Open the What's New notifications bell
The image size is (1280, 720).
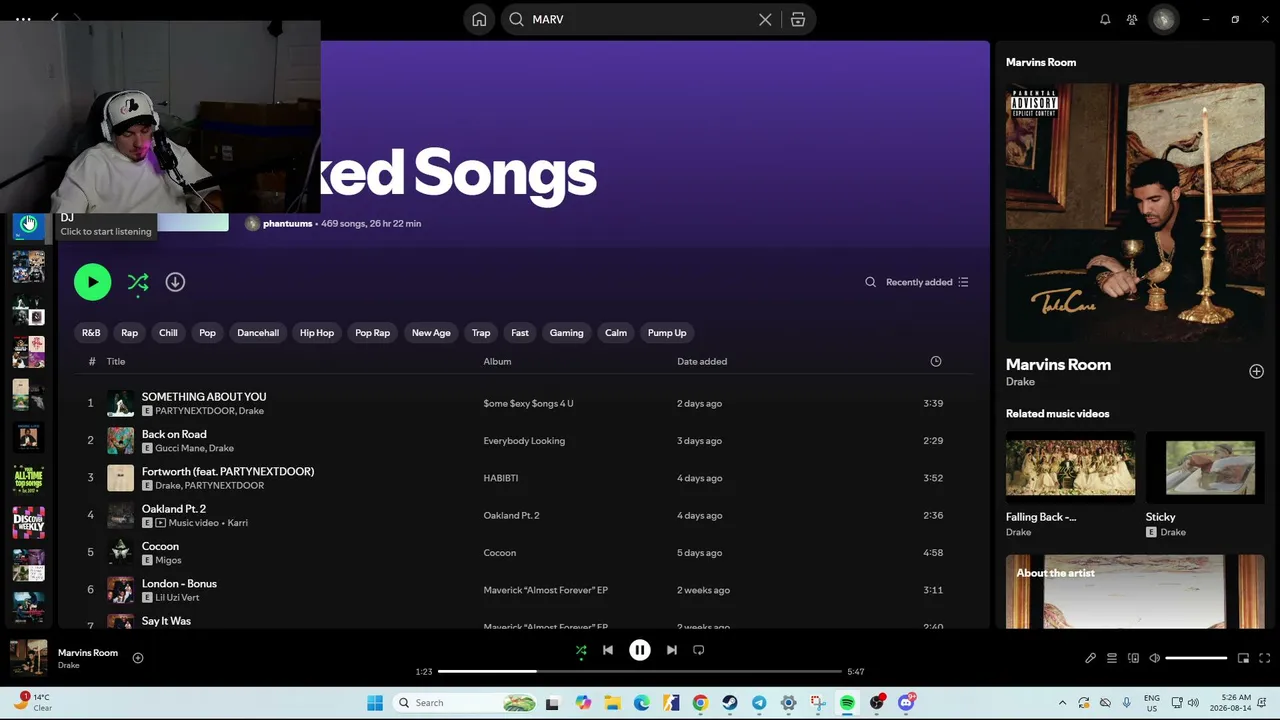tap(1105, 19)
